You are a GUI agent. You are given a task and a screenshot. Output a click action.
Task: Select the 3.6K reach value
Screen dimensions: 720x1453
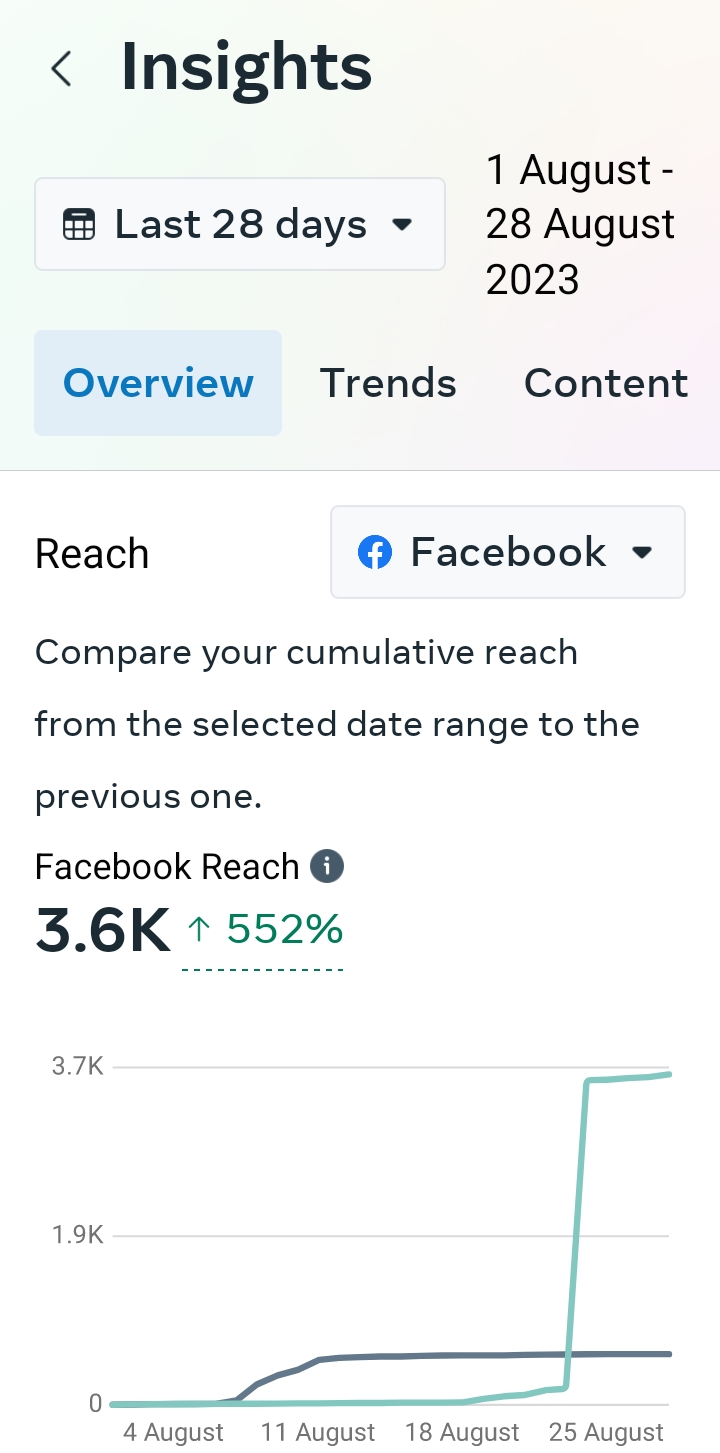[102, 930]
